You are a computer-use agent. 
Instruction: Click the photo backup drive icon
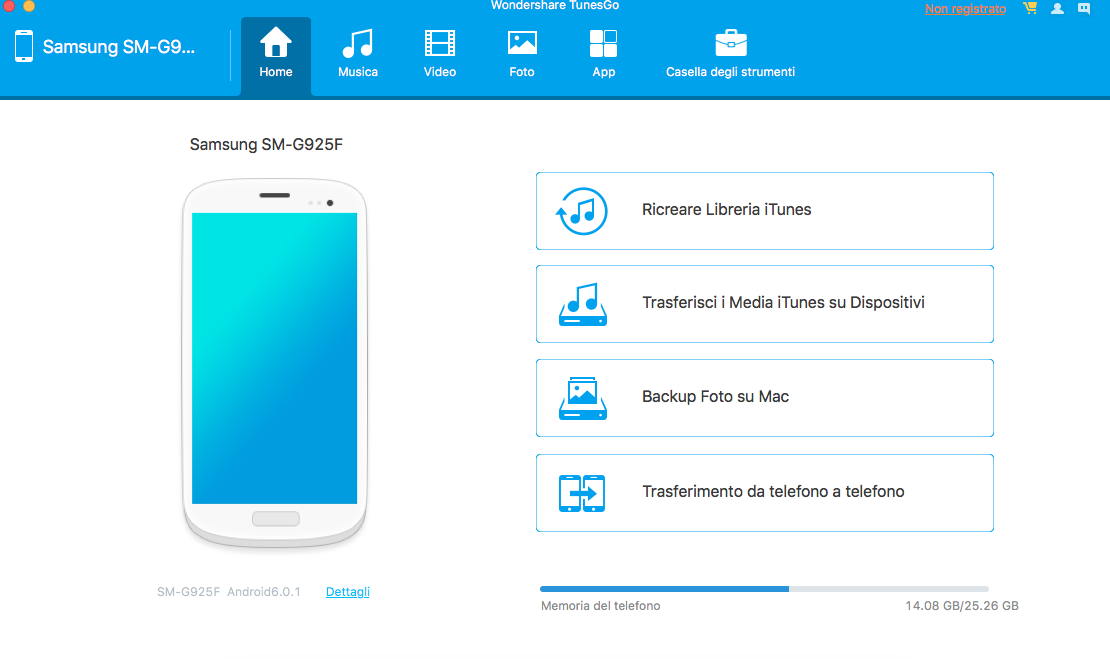[x=583, y=398]
